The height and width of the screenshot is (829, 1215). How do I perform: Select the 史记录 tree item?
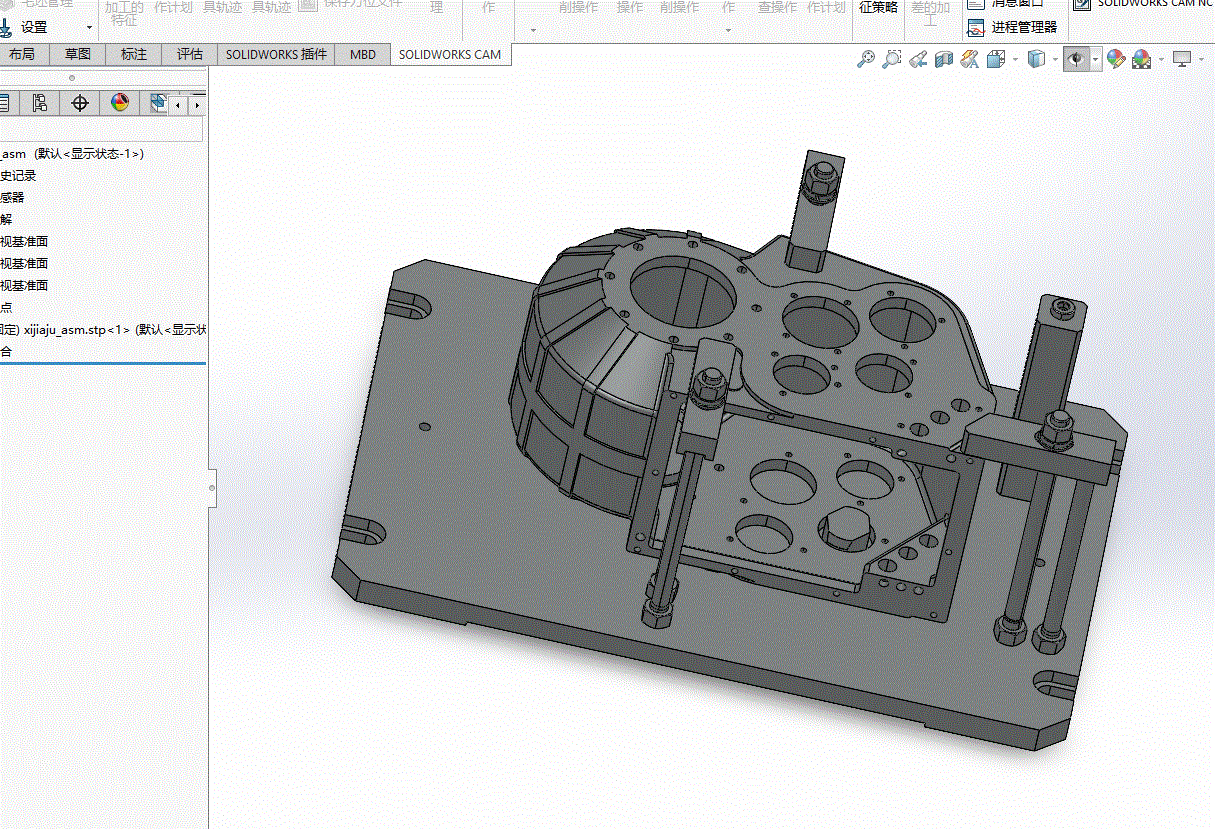pyautogui.click(x=18, y=176)
